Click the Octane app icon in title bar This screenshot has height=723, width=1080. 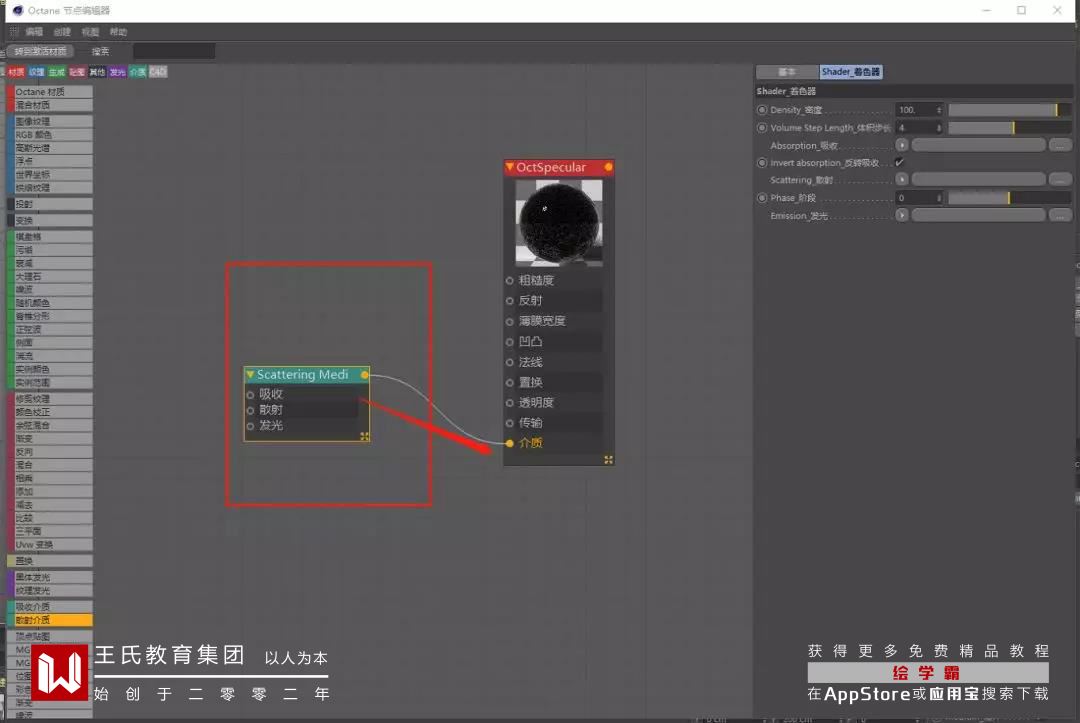[x=18, y=10]
